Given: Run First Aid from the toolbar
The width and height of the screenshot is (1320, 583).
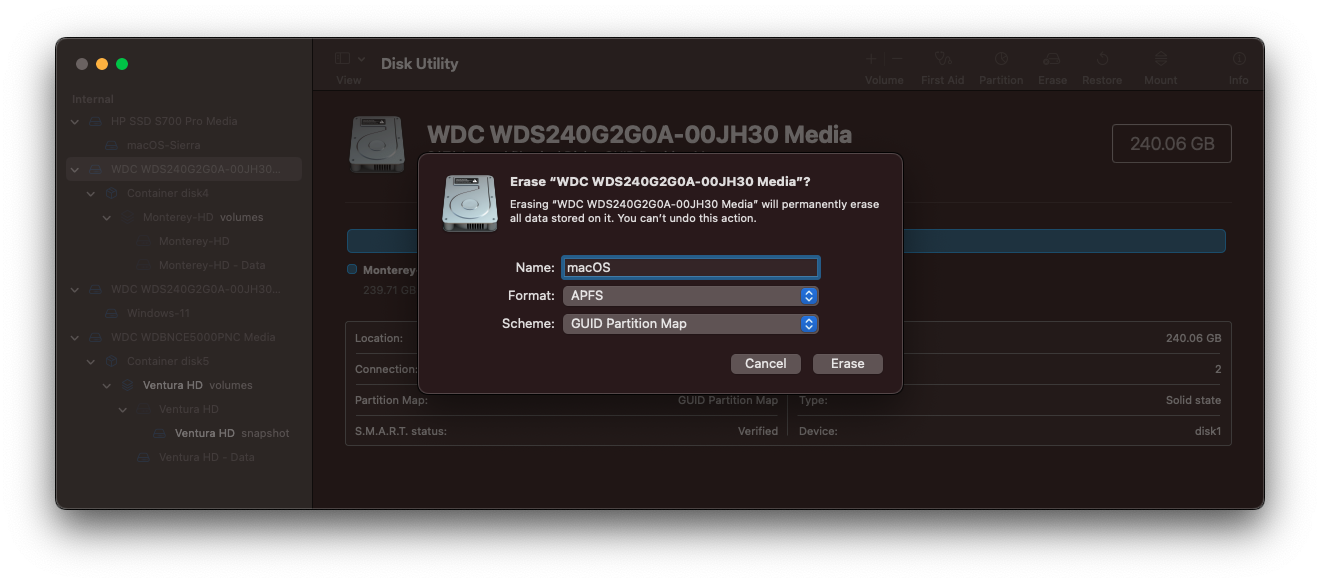Looking at the screenshot, I should click(942, 59).
